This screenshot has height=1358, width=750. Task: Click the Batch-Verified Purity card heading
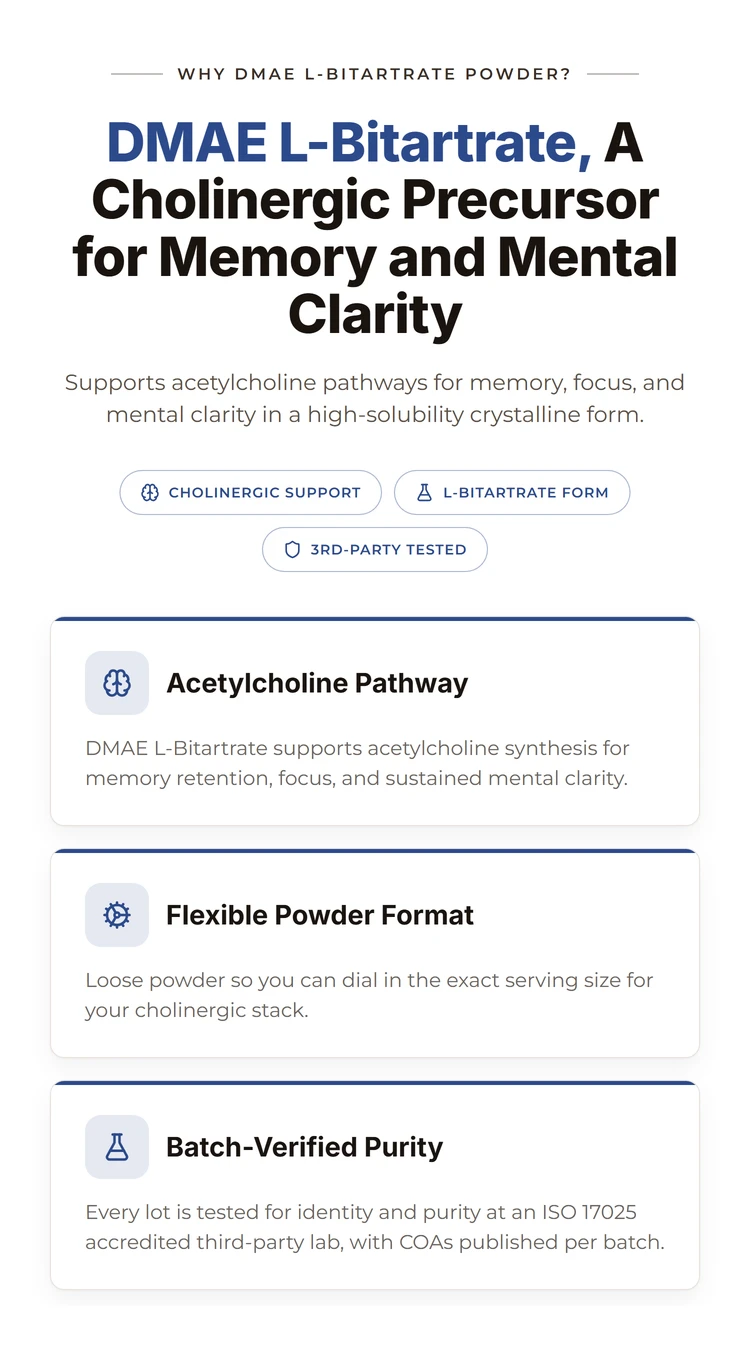[x=304, y=1147]
